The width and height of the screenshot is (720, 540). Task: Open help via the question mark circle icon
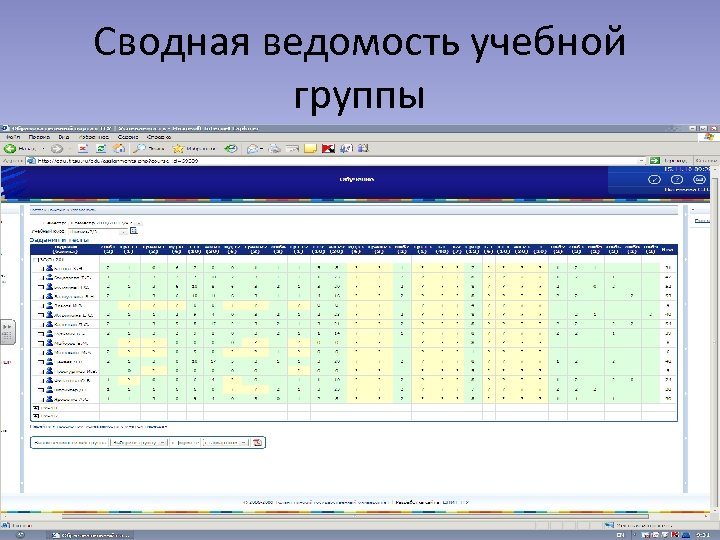677,180
